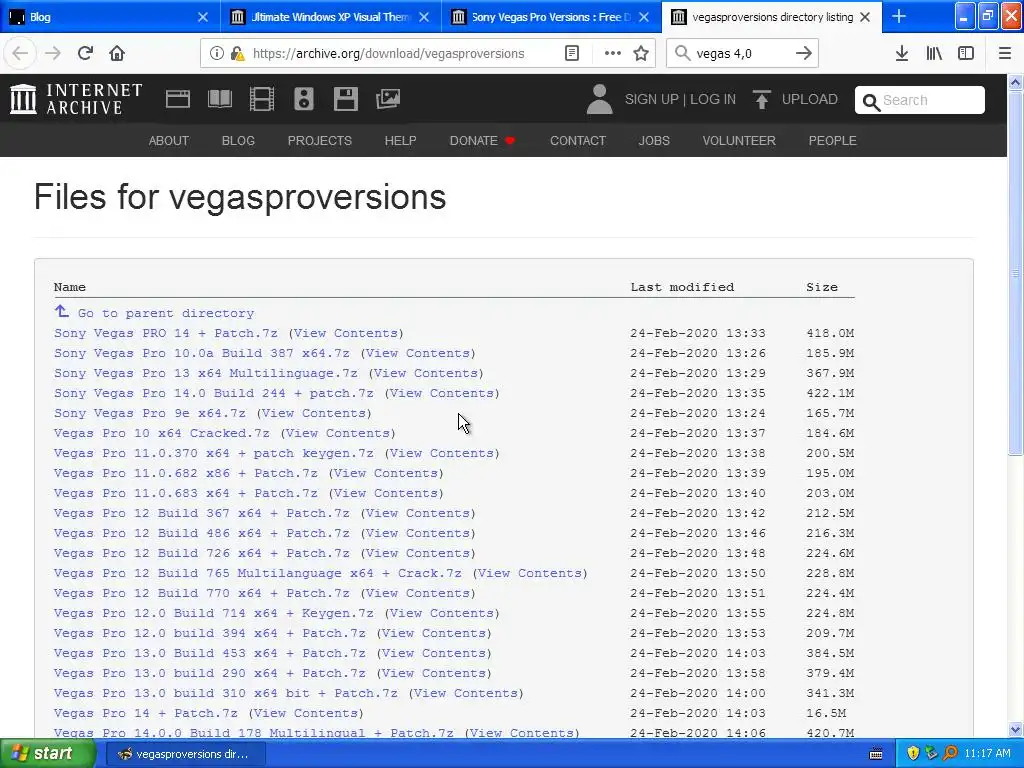Open the BLOG menu item

(x=238, y=140)
